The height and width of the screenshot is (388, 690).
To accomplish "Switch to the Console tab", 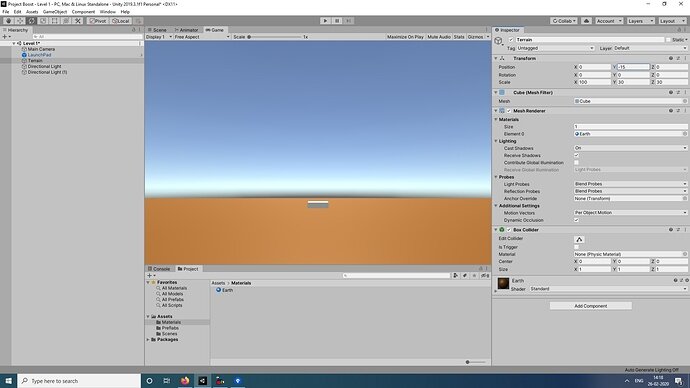I will [159, 269].
